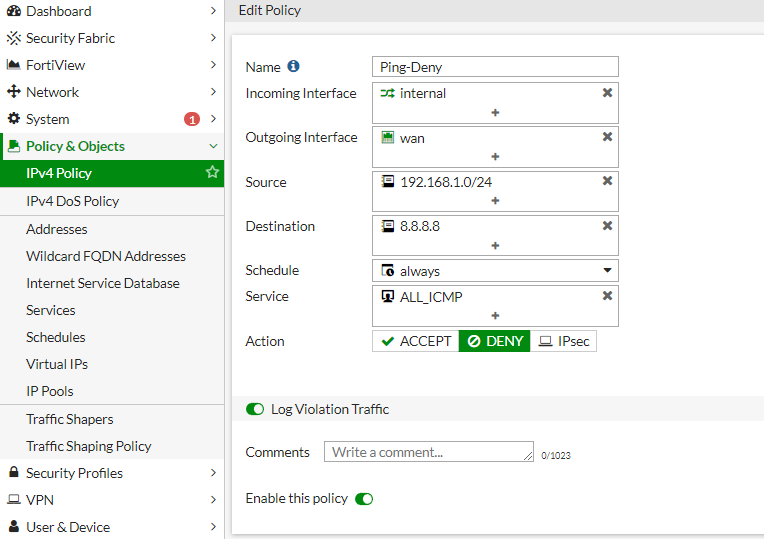Expand the VPN chevron
This screenshot has width=764, height=539.
click(x=213, y=500)
